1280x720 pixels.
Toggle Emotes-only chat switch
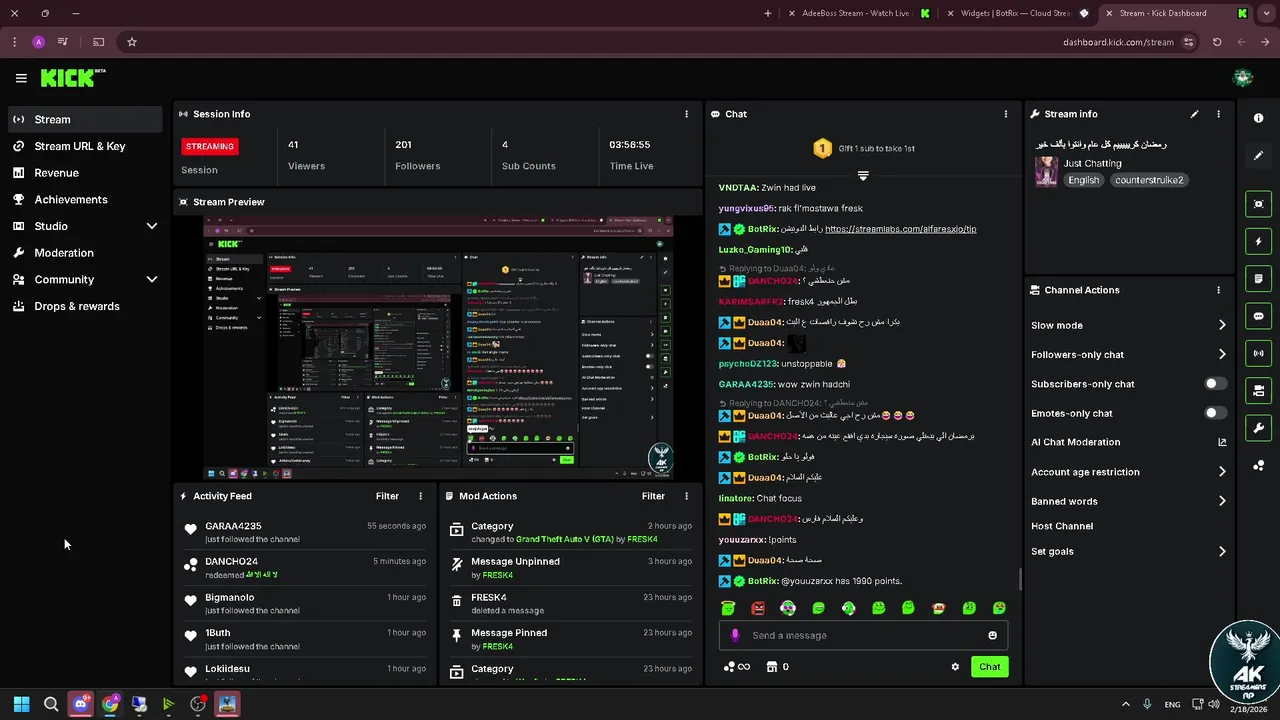click(x=1216, y=413)
